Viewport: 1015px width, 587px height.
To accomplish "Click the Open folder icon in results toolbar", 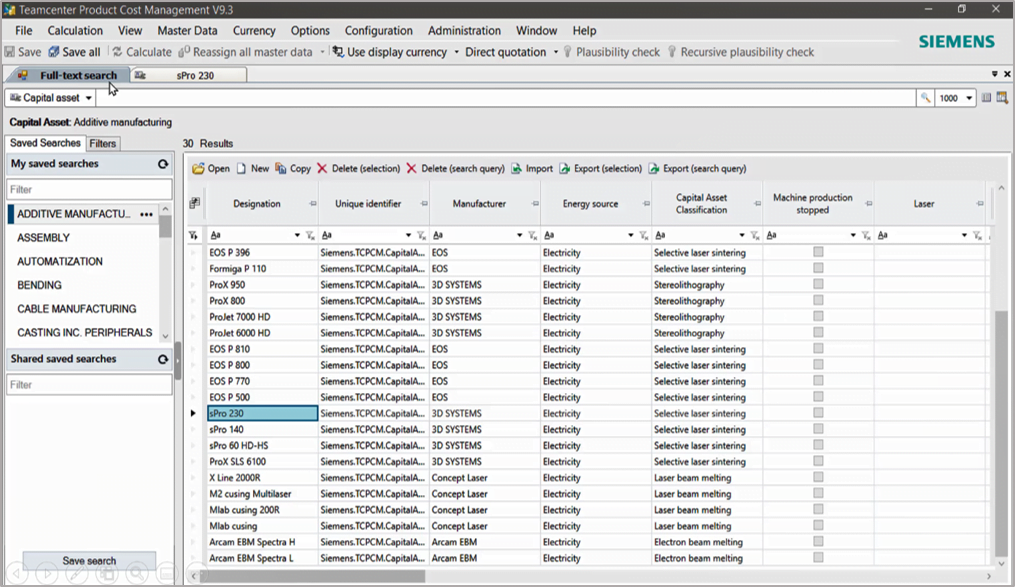I will point(198,169).
